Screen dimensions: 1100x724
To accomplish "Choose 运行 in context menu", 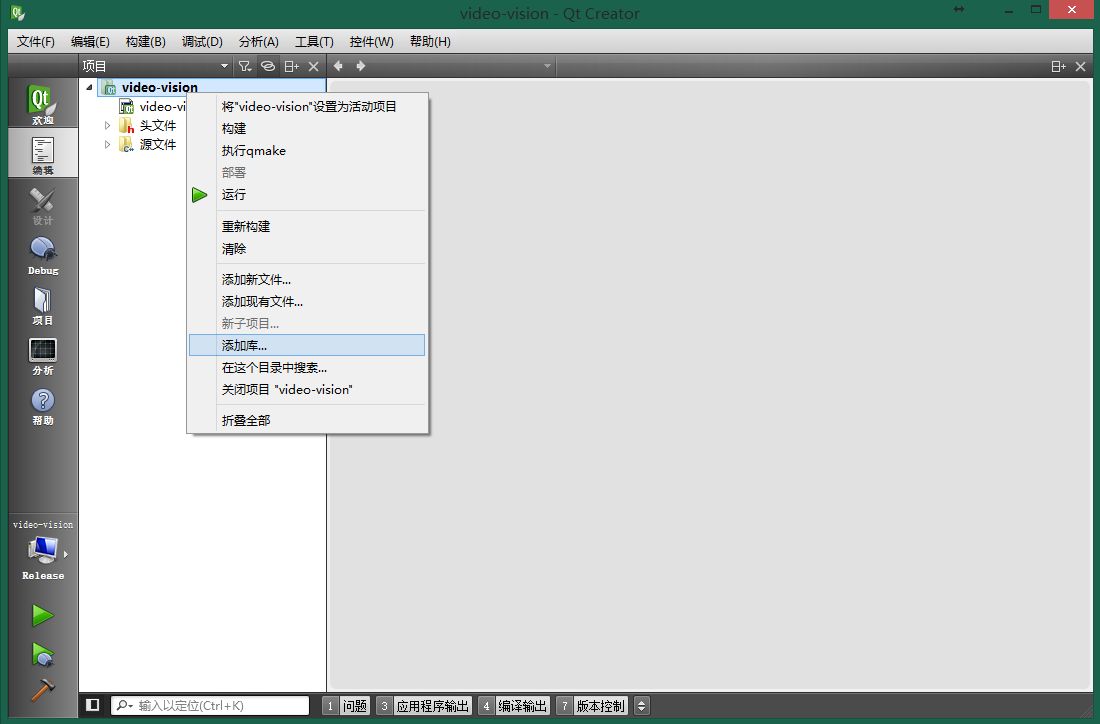I will coord(307,194).
